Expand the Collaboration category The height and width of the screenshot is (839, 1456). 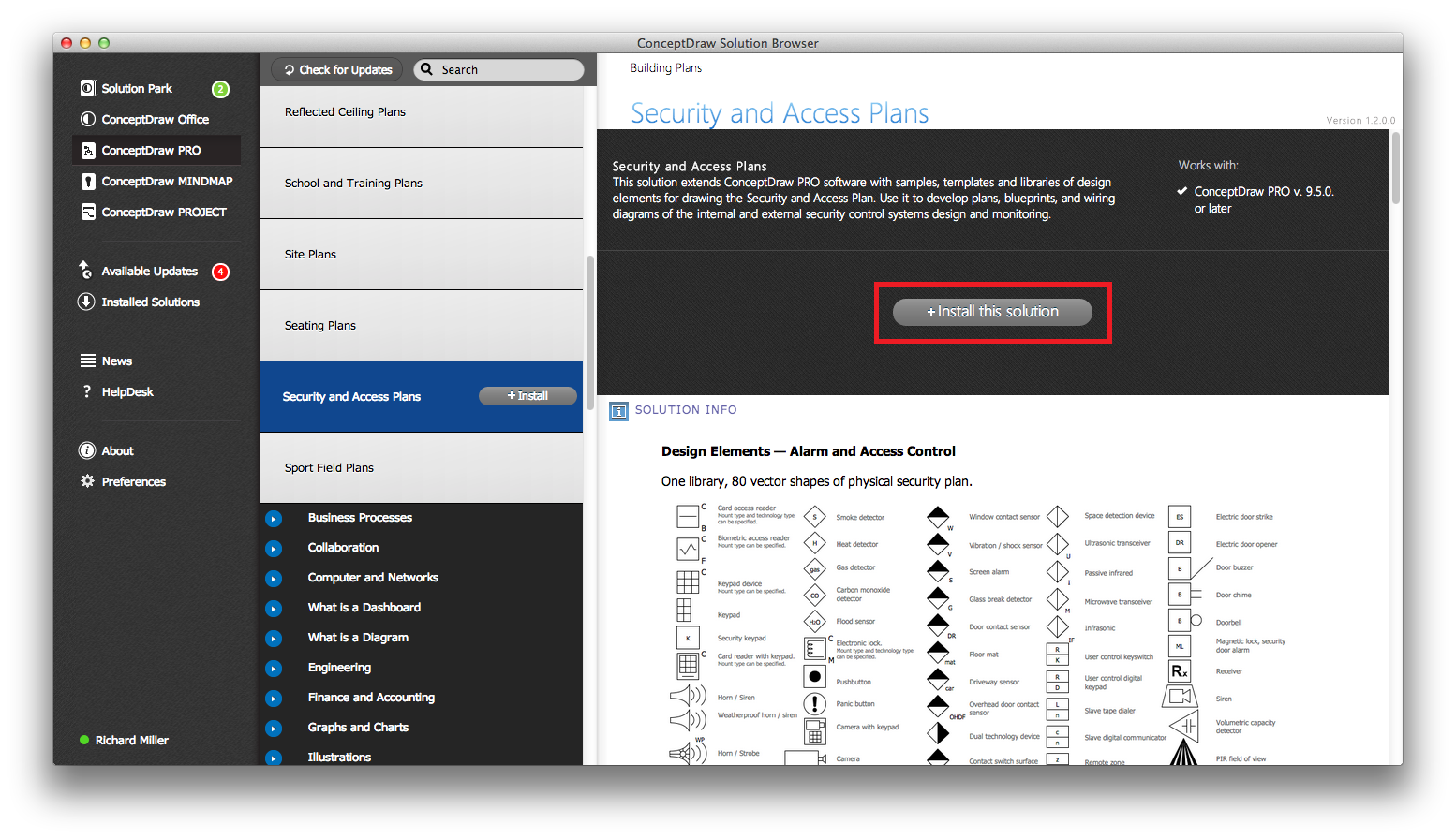pyautogui.click(x=274, y=549)
